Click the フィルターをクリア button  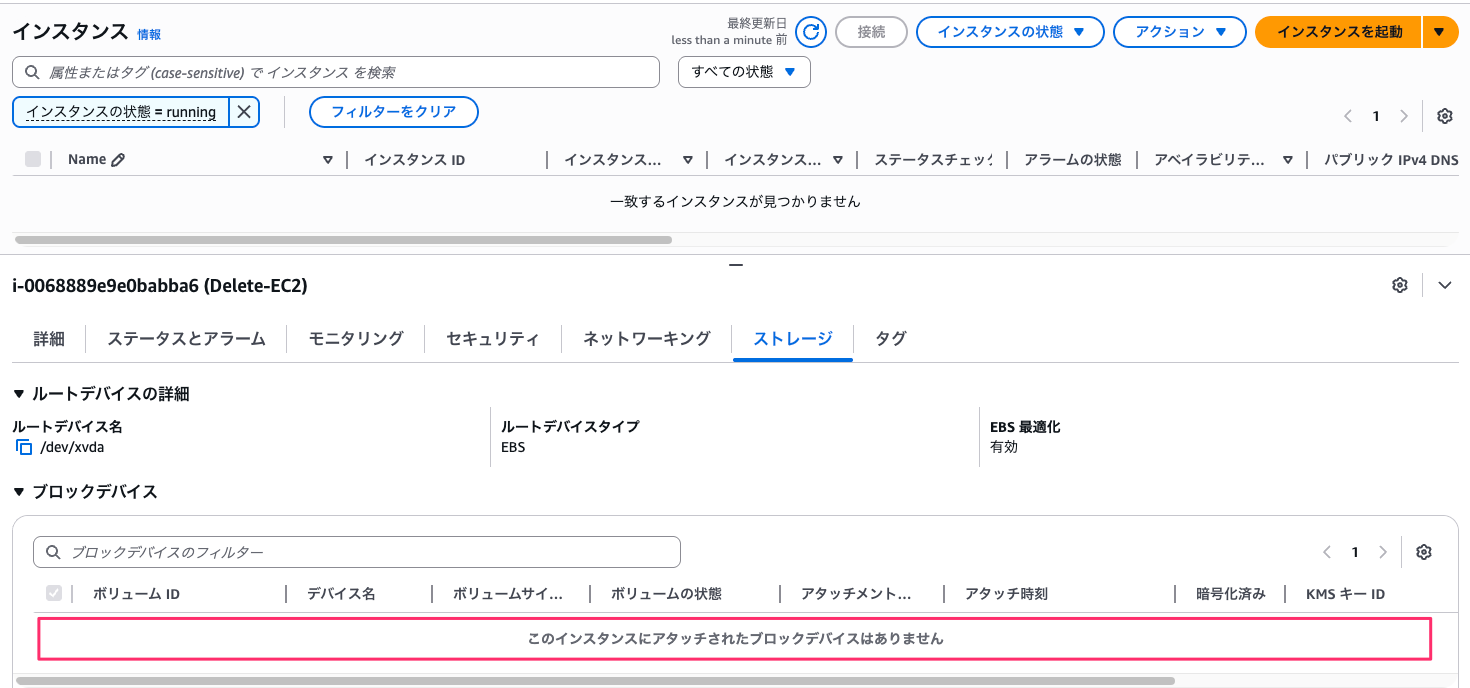tap(393, 112)
